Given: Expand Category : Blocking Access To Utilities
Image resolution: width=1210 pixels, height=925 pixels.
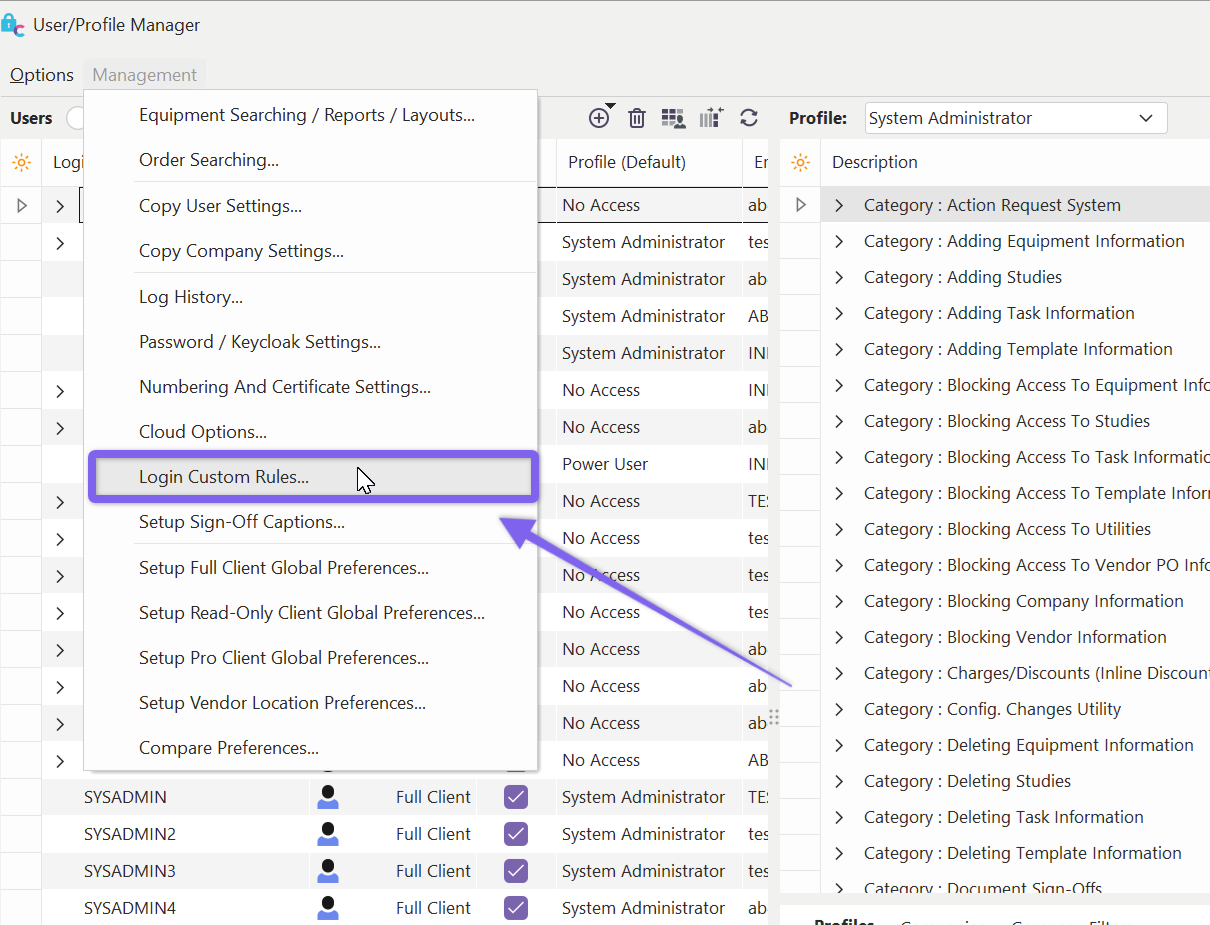Looking at the screenshot, I should [x=839, y=529].
